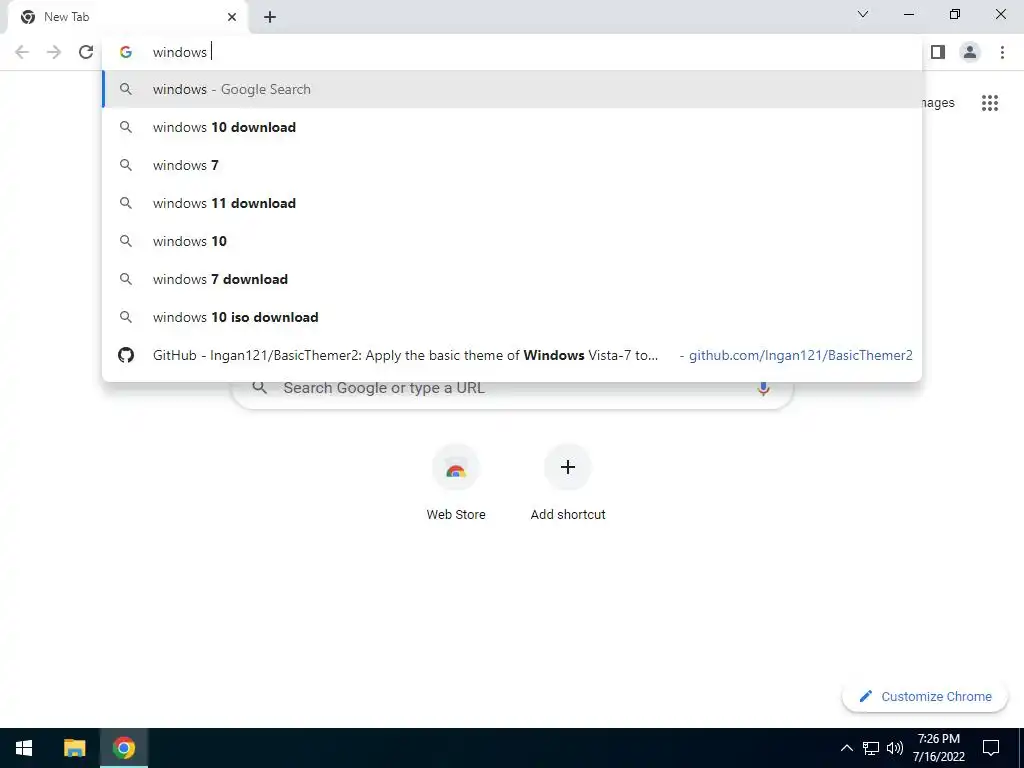Choose 'windows 10 download' suggestion
This screenshot has height=768, width=1024.
[513, 127]
